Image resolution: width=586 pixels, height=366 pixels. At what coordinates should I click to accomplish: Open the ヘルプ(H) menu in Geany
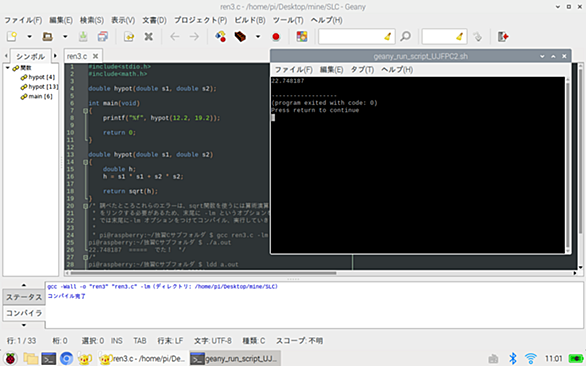pyautogui.click(x=327, y=20)
